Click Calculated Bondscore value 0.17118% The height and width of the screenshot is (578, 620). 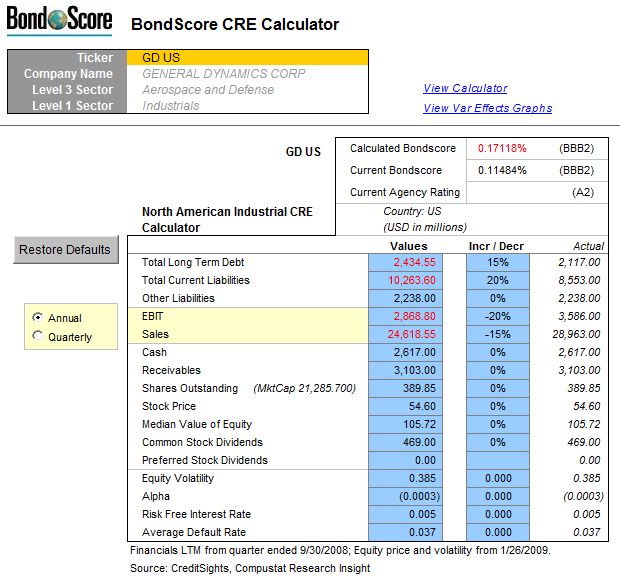[502, 148]
